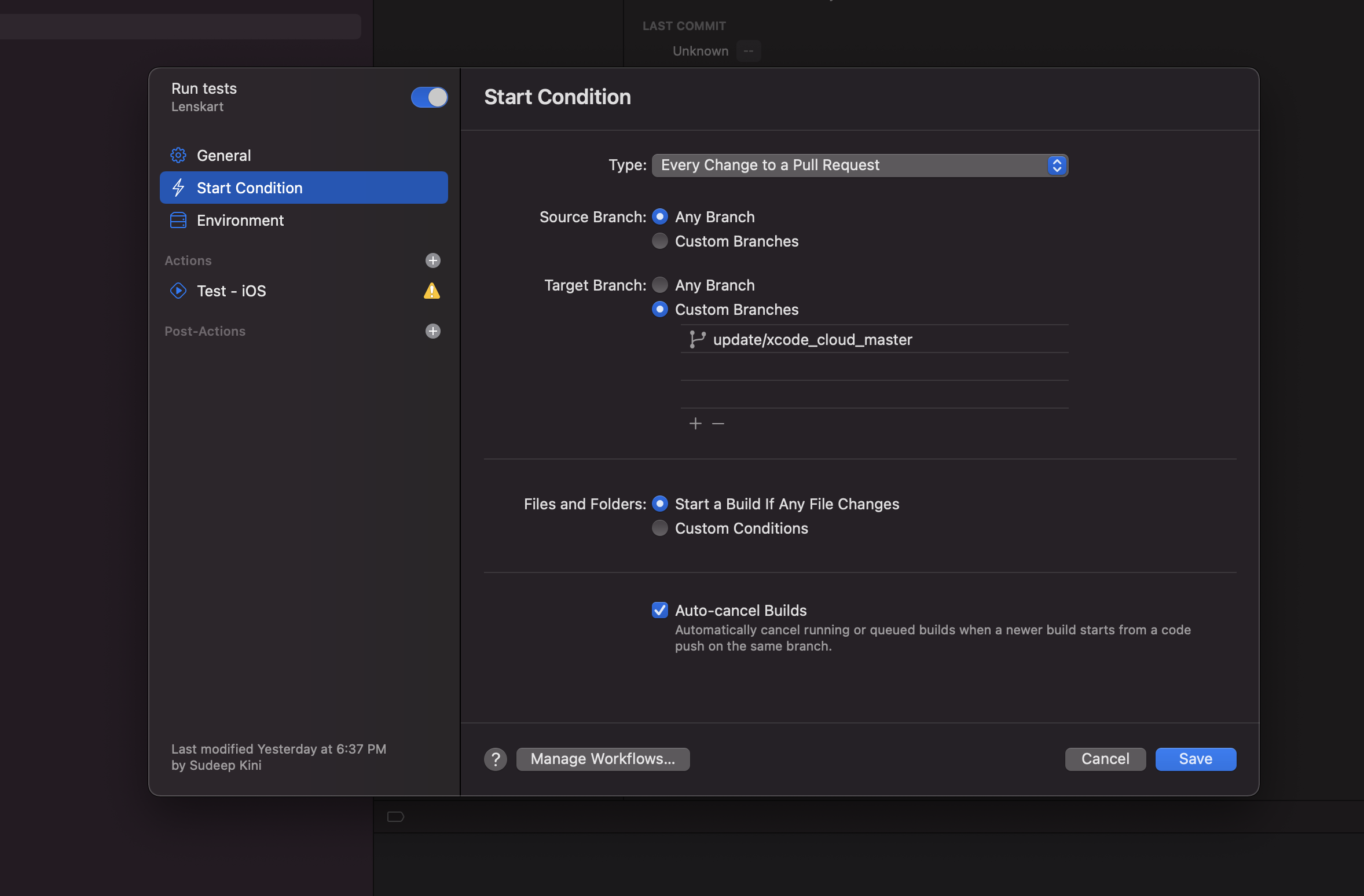This screenshot has height=896, width=1364.
Task: Save the workflow changes
Action: tap(1196, 759)
